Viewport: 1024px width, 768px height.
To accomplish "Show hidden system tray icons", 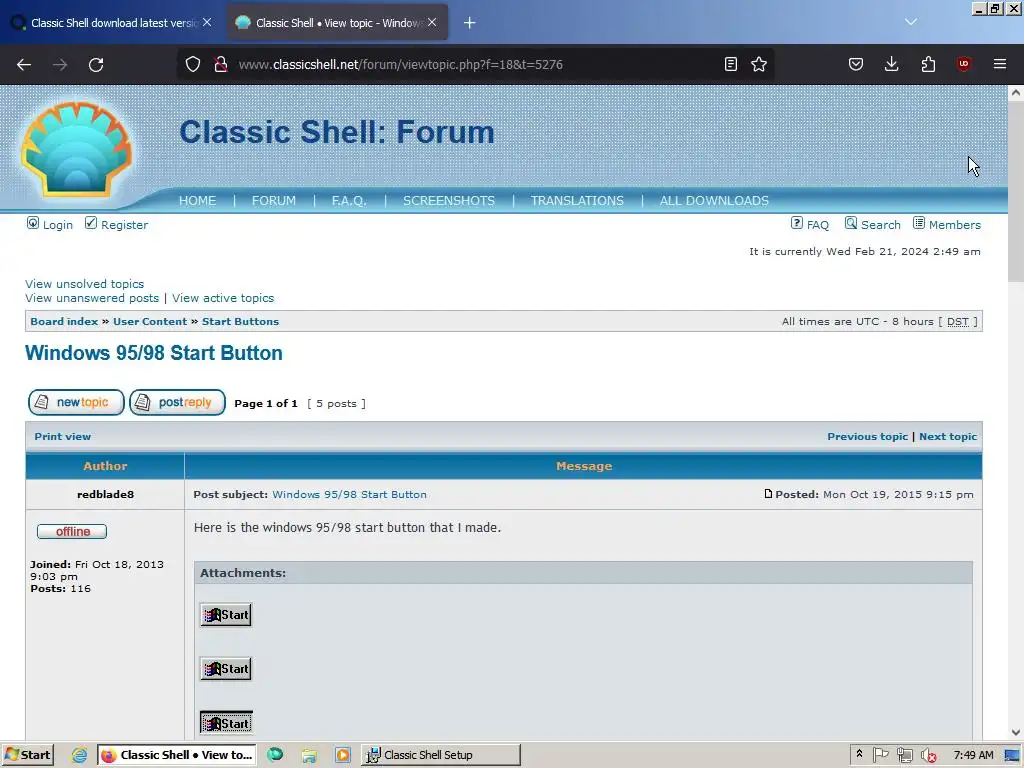I will (x=859, y=754).
